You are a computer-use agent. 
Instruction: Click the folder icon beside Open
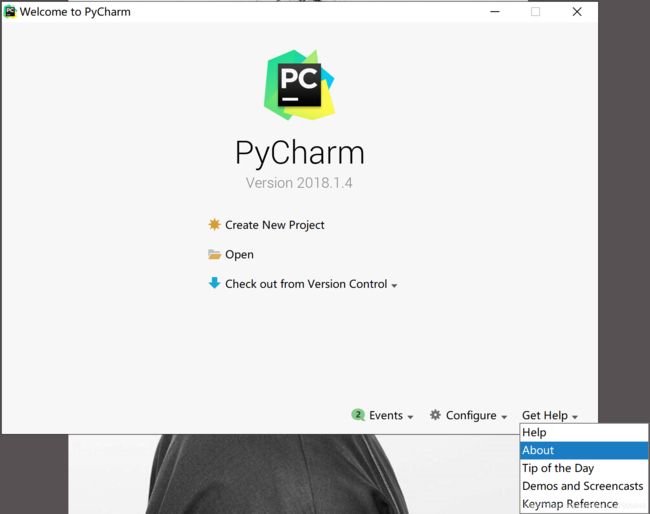pos(214,254)
